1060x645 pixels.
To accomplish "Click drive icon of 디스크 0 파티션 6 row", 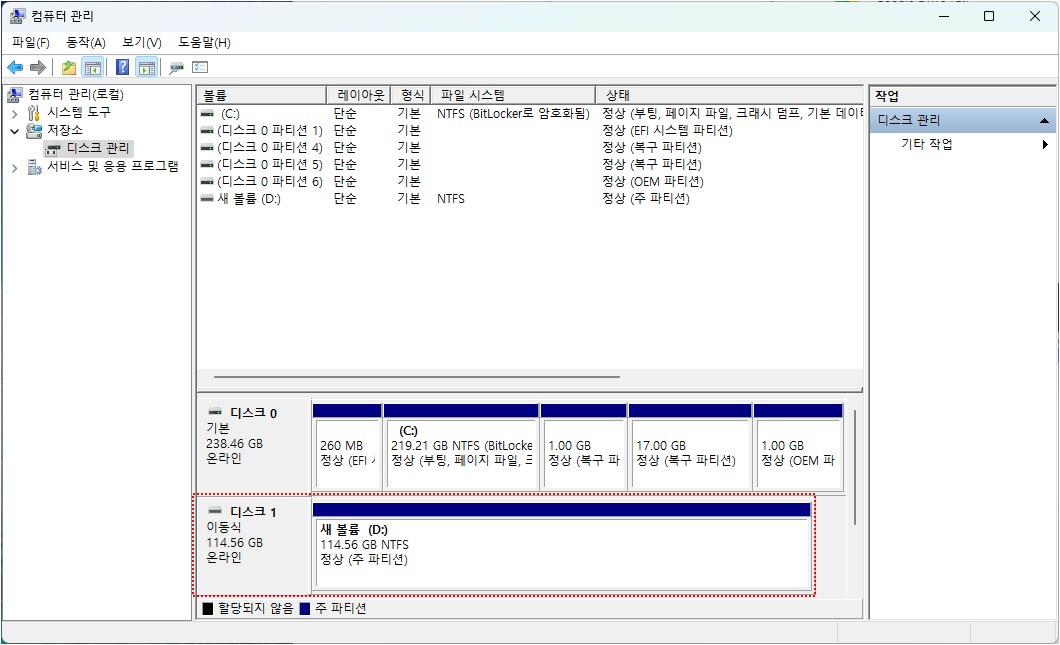I will point(208,181).
